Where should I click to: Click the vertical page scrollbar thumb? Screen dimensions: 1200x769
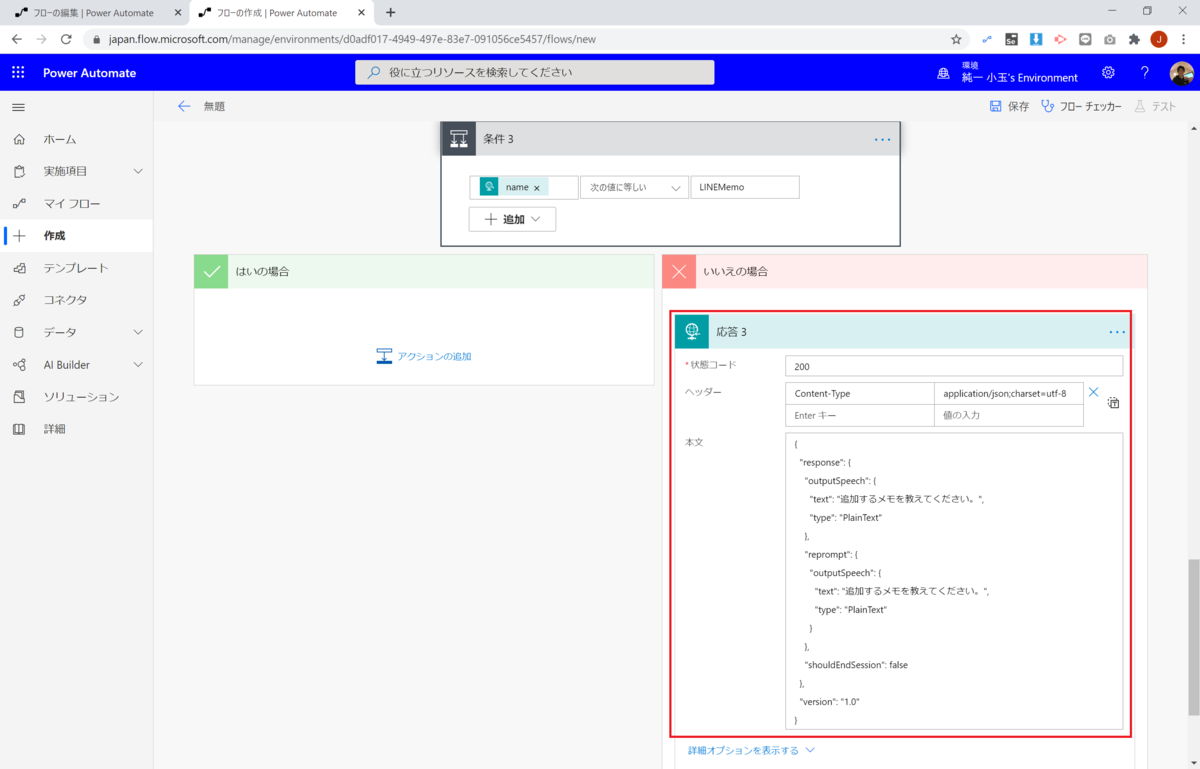click(x=1192, y=637)
